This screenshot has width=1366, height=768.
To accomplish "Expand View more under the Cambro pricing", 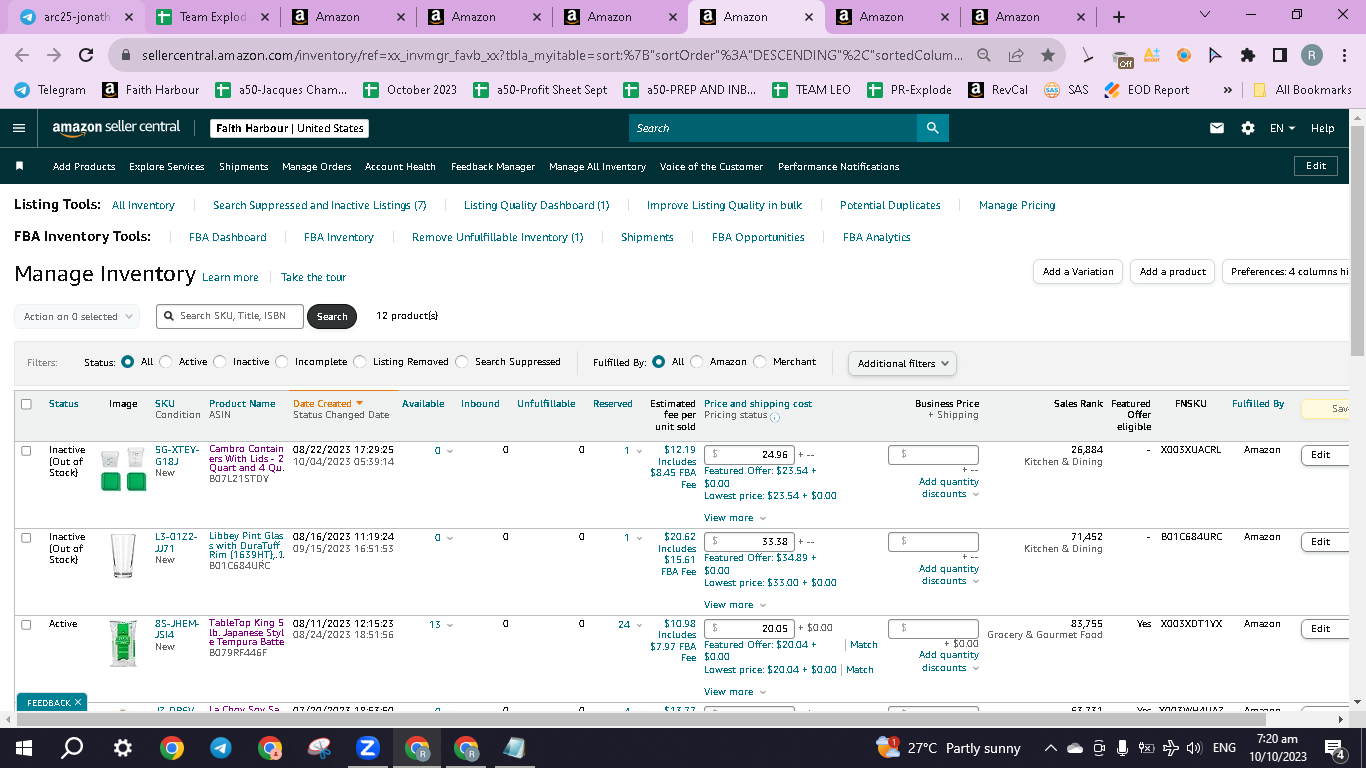I will pos(735,518).
